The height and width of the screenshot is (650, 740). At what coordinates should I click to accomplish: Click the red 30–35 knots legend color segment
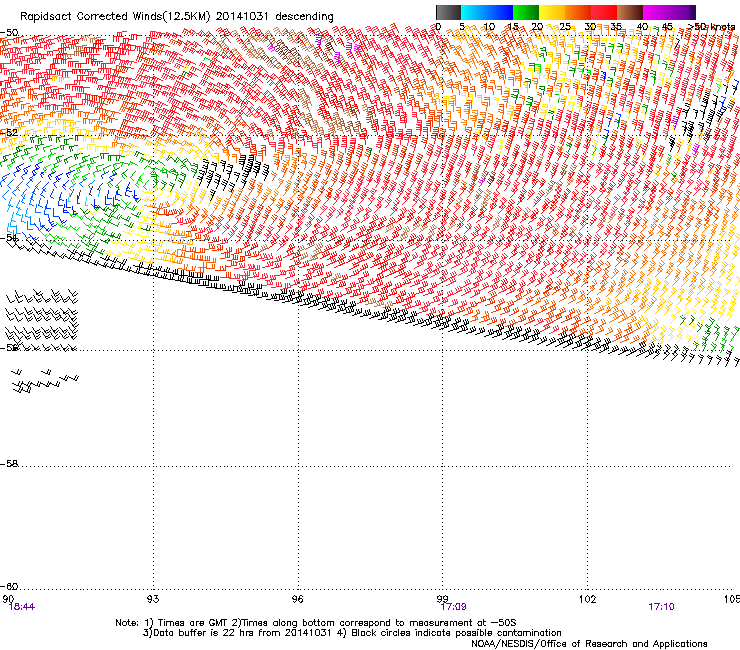(x=604, y=12)
